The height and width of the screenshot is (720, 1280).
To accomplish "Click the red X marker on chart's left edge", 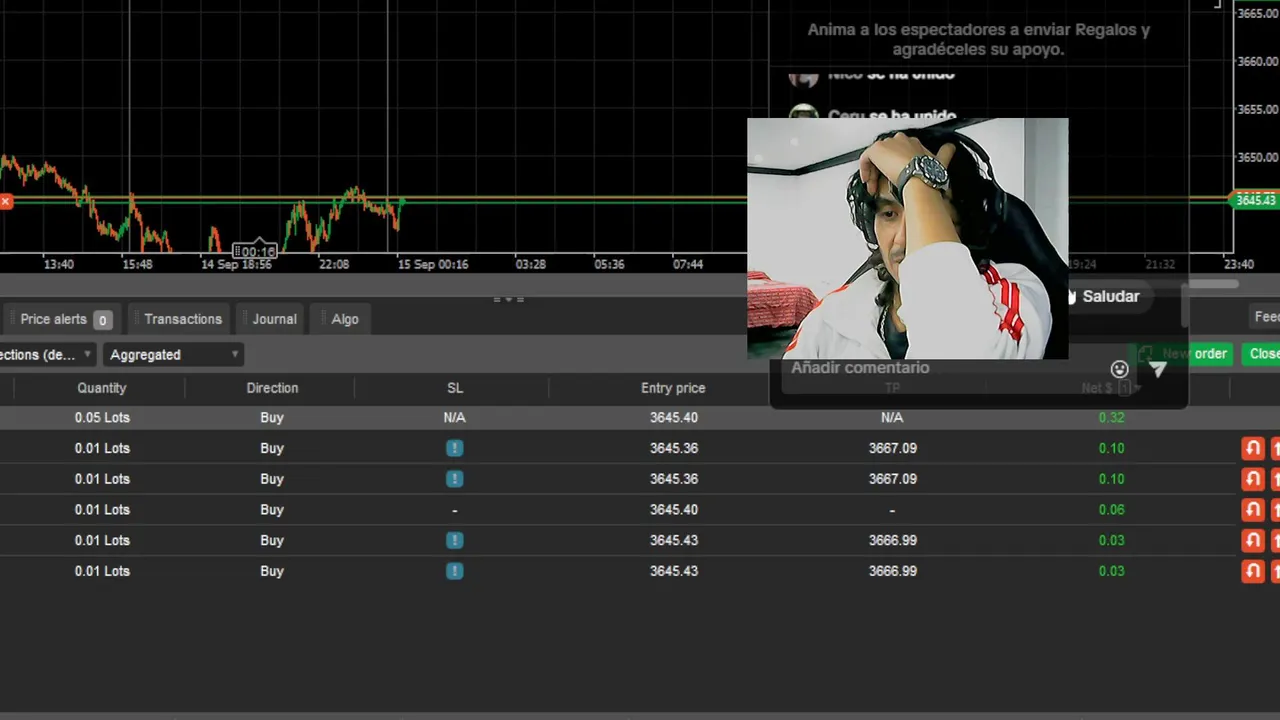I will [x=5, y=201].
